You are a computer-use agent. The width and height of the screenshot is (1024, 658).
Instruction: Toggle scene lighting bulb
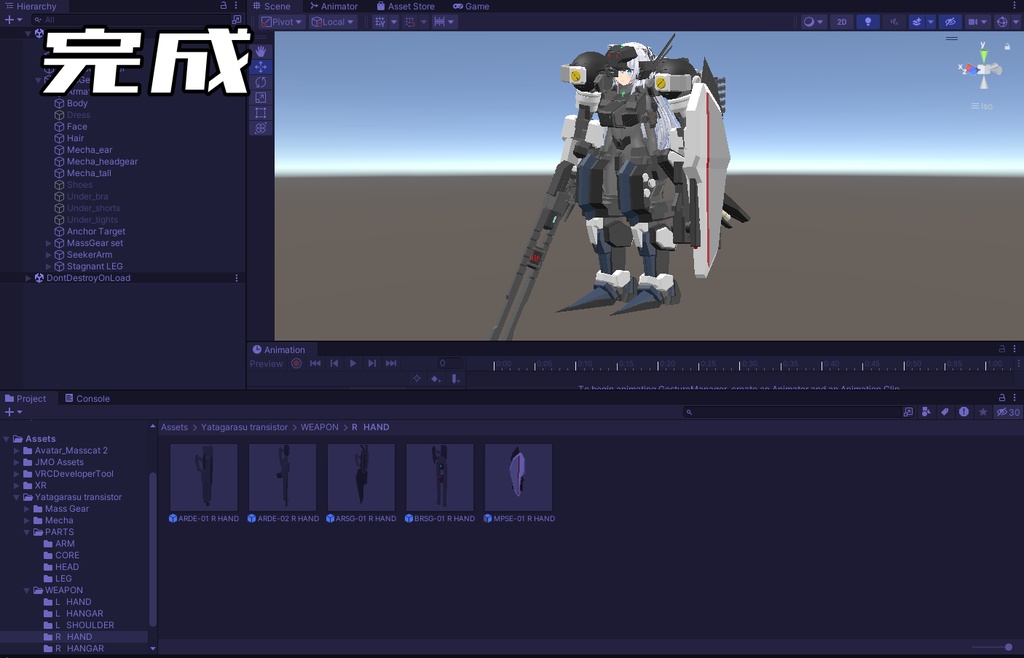point(868,22)
